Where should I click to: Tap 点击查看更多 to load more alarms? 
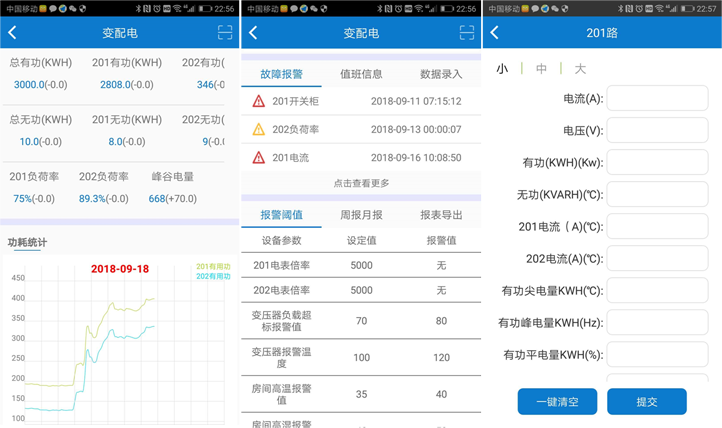(361, 183)
